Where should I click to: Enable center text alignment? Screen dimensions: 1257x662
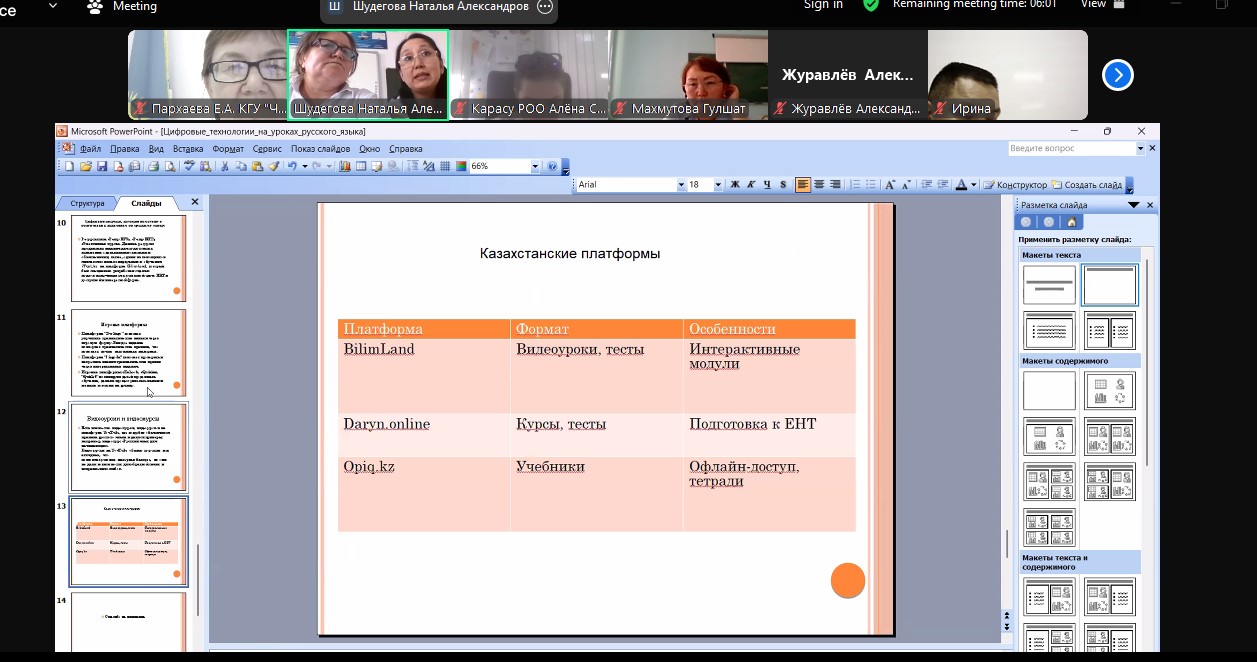819,185
